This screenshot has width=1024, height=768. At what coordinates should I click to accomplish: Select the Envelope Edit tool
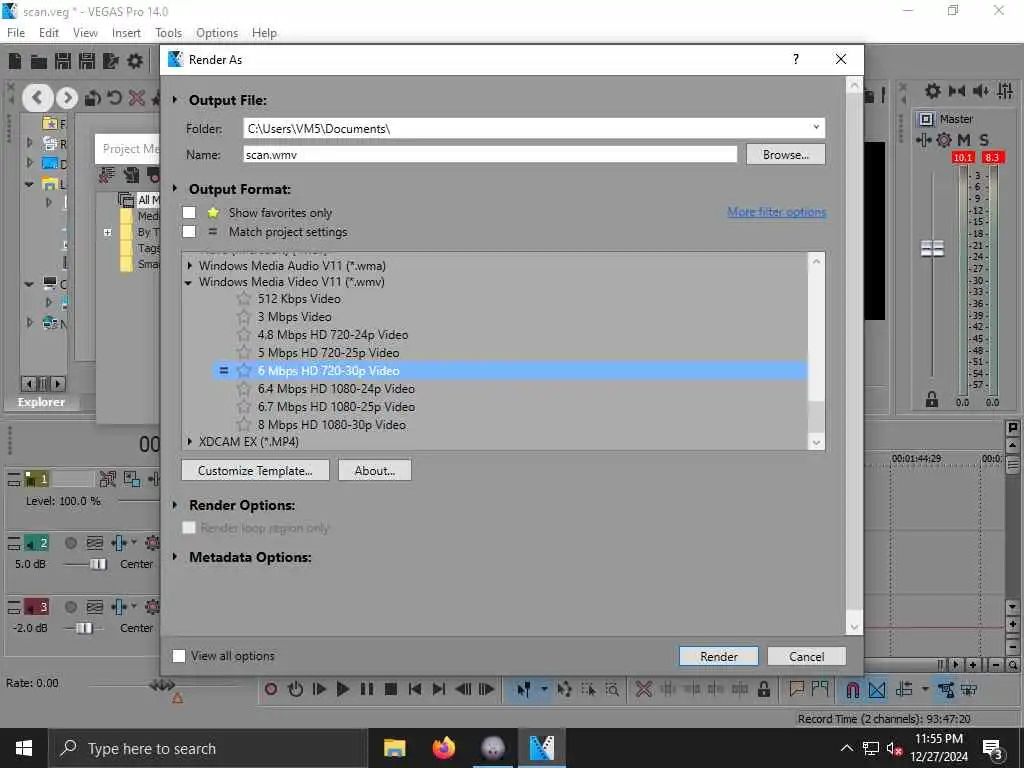[564, 689]
